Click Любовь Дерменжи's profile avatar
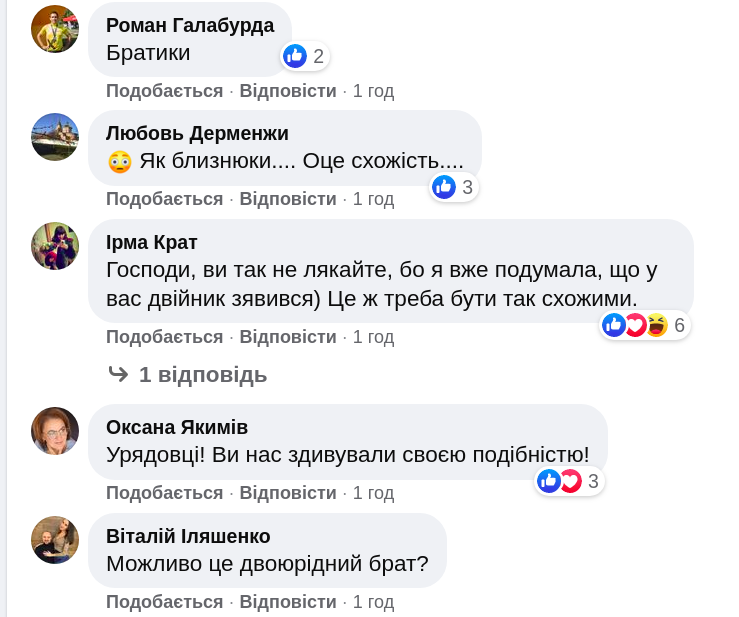The image size is (739, 617). click(55, 137)
